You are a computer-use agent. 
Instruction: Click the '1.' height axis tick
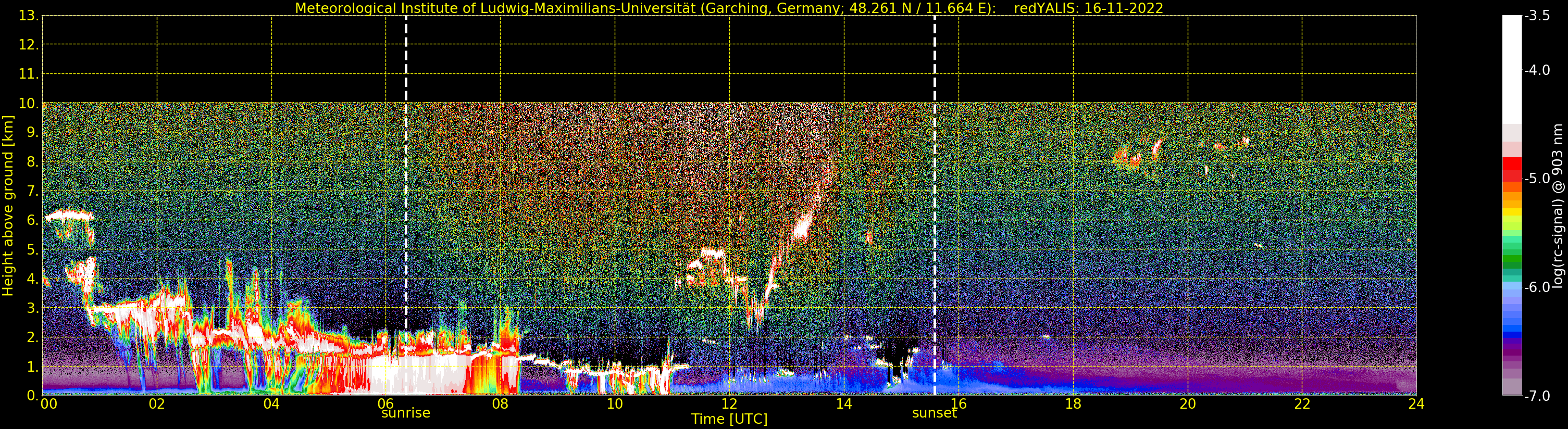(x=32, y=367)
